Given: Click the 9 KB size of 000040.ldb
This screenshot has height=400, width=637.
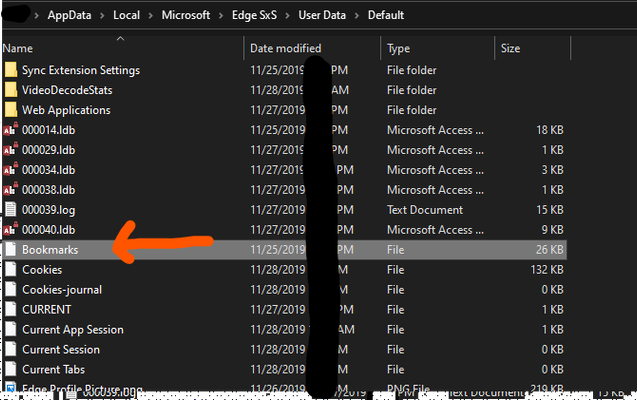Looking at the screenshot, I should pyautogui.click(x=552, y=229).
